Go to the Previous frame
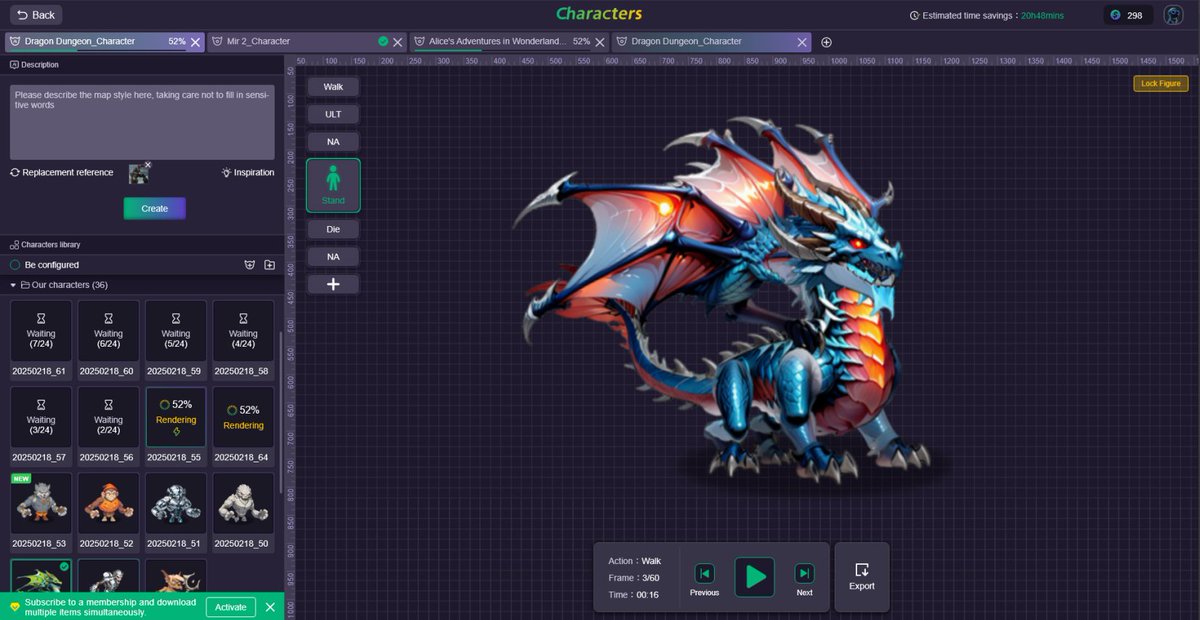1200x620 pixels. tap(704, 579)
